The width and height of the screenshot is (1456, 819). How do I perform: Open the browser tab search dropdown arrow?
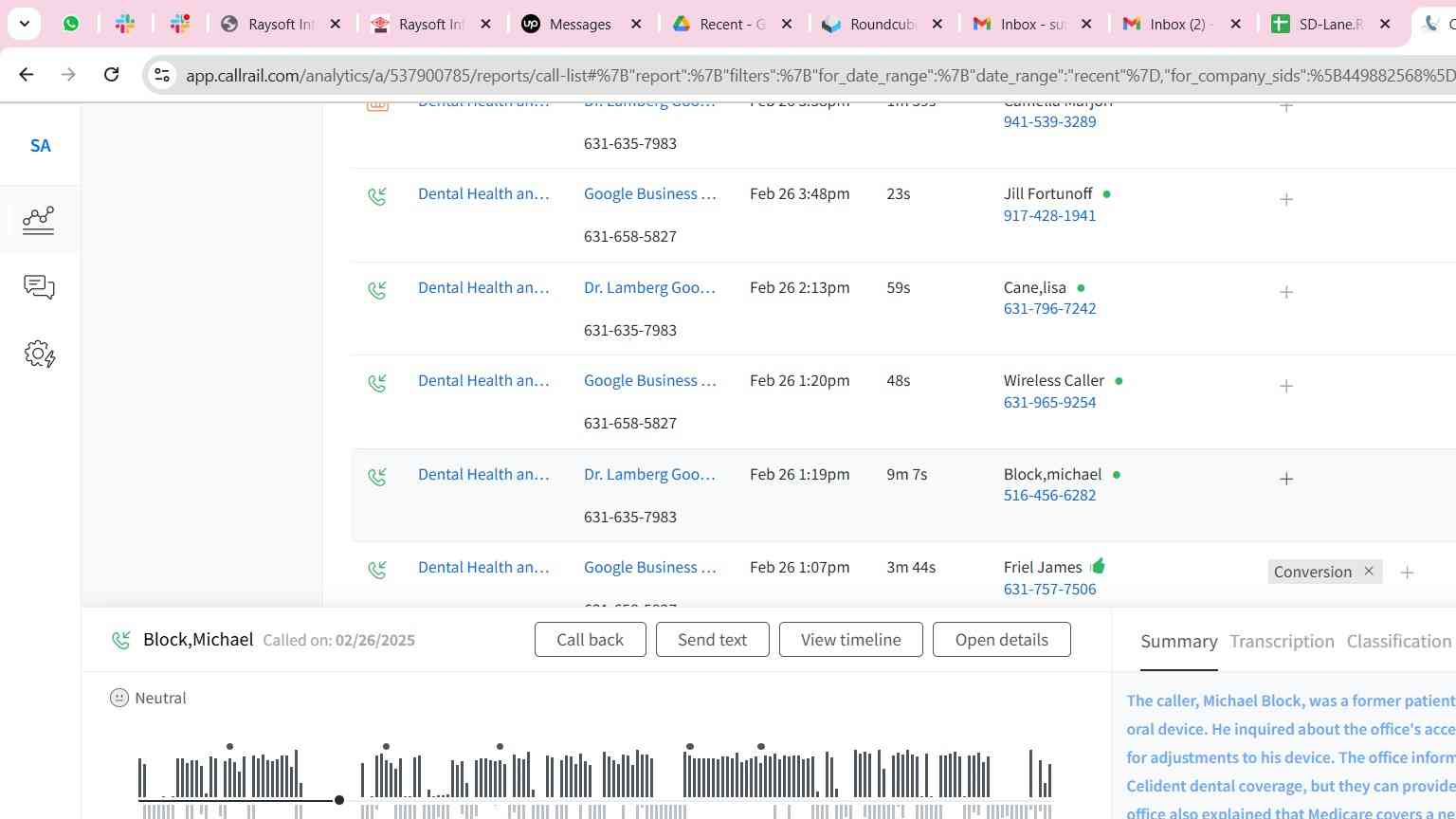(25, 24)
